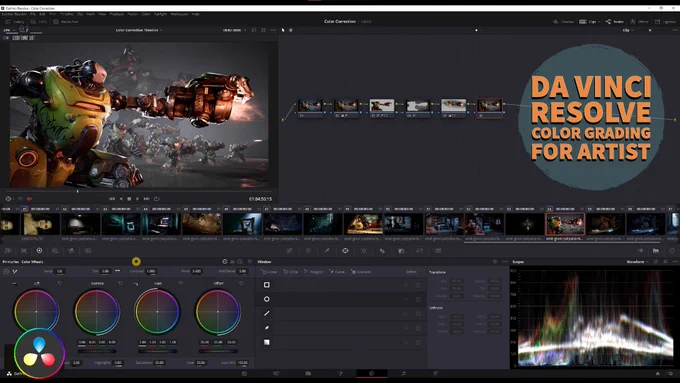Click the Gain color wheel center
The height and width of the screenshot is (383, 680).
157,311
